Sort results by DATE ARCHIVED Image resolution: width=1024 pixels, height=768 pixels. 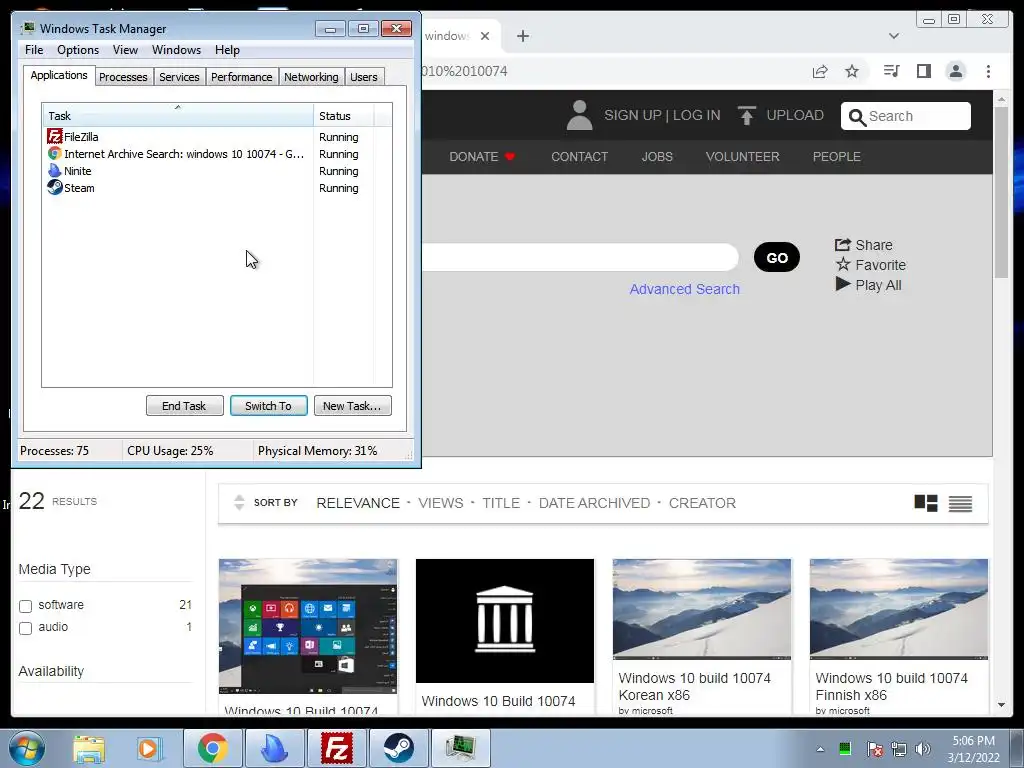(594, 503)
